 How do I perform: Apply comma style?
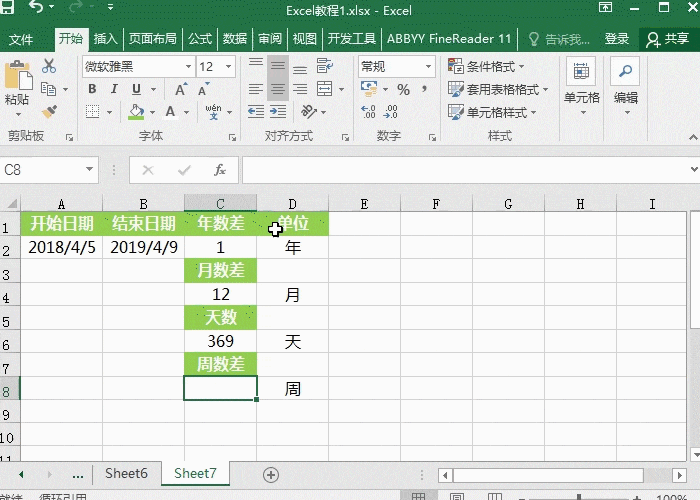[425, 89]
